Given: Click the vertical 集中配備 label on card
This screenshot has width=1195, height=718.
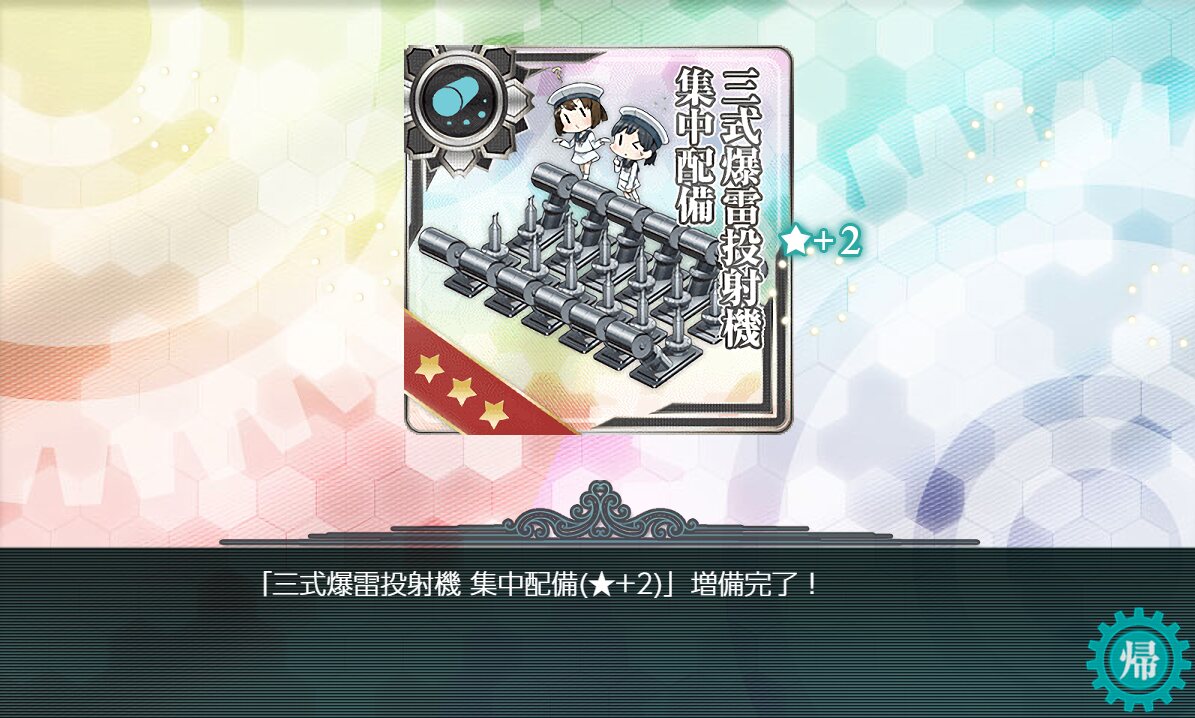Looking at the screenshot, I should pyautogui.click(x=695, y=146).
